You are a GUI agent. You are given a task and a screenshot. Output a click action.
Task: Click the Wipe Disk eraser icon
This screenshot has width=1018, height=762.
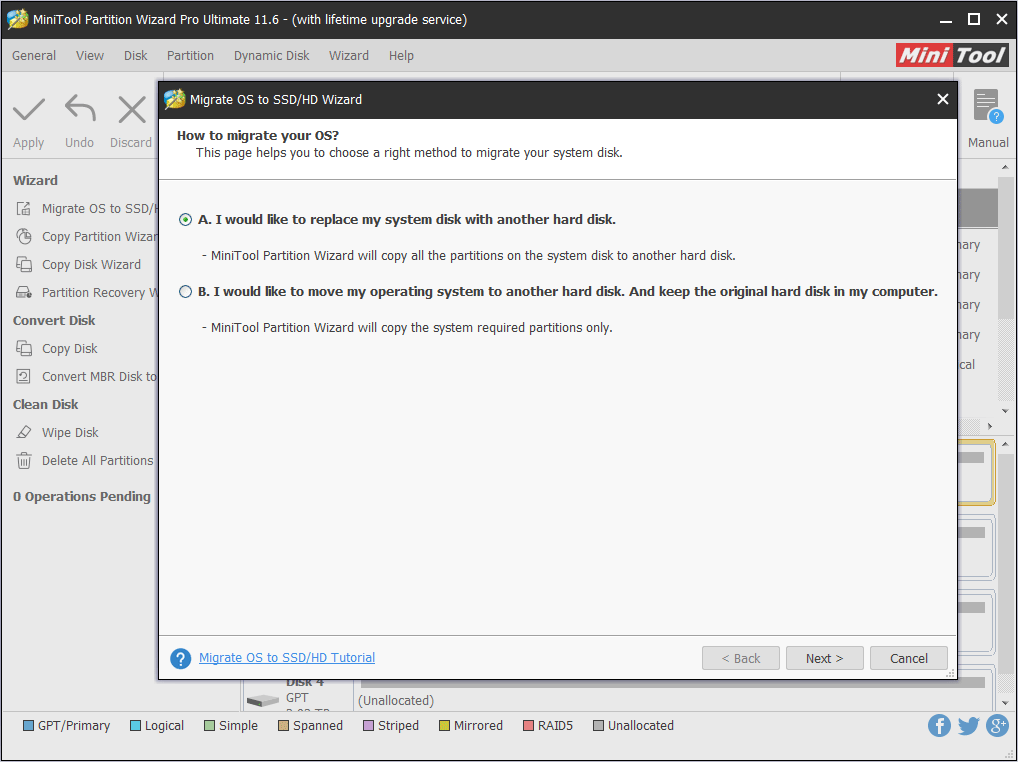(23, 432)
